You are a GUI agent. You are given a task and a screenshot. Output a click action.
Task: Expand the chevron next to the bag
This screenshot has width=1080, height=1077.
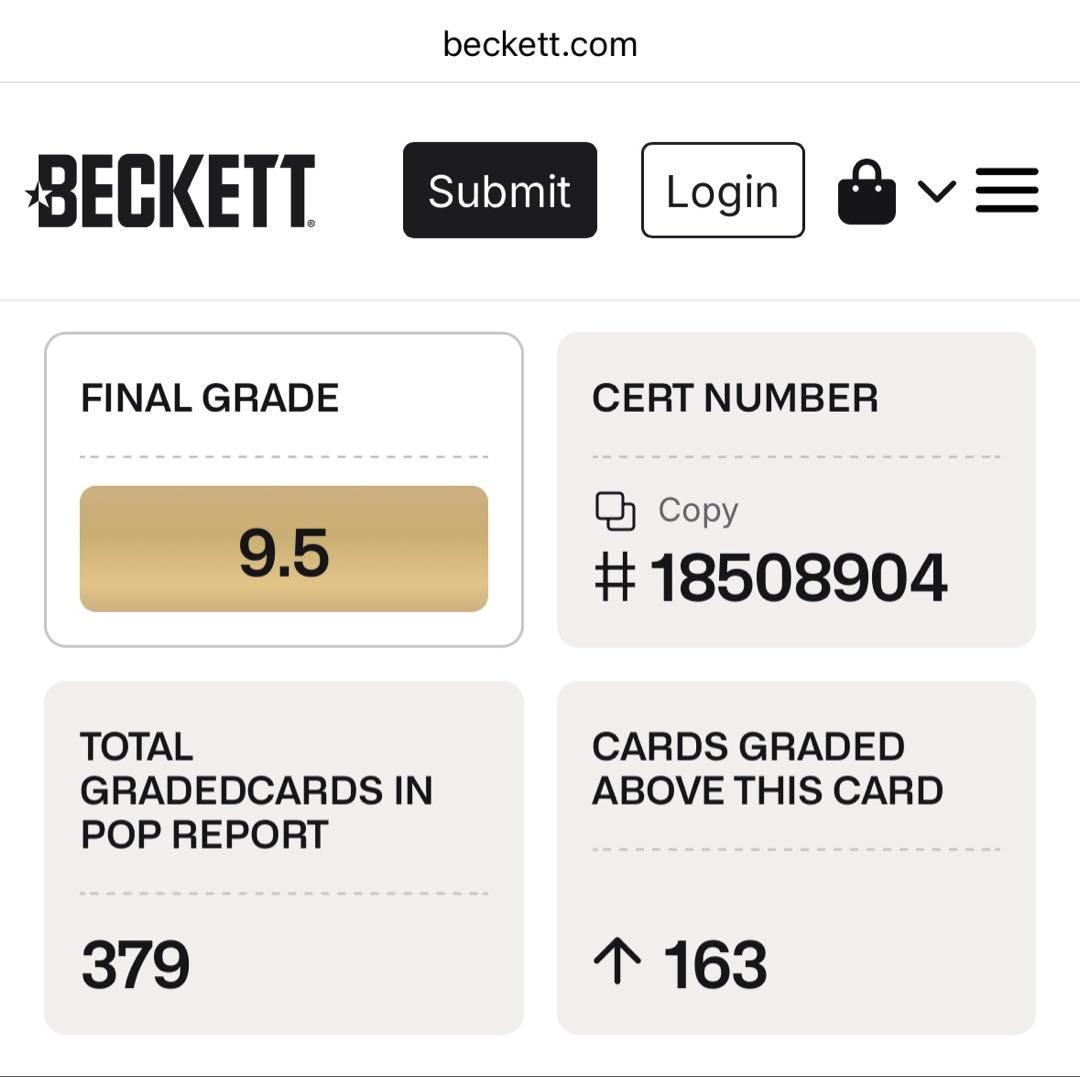pos(936,190)
